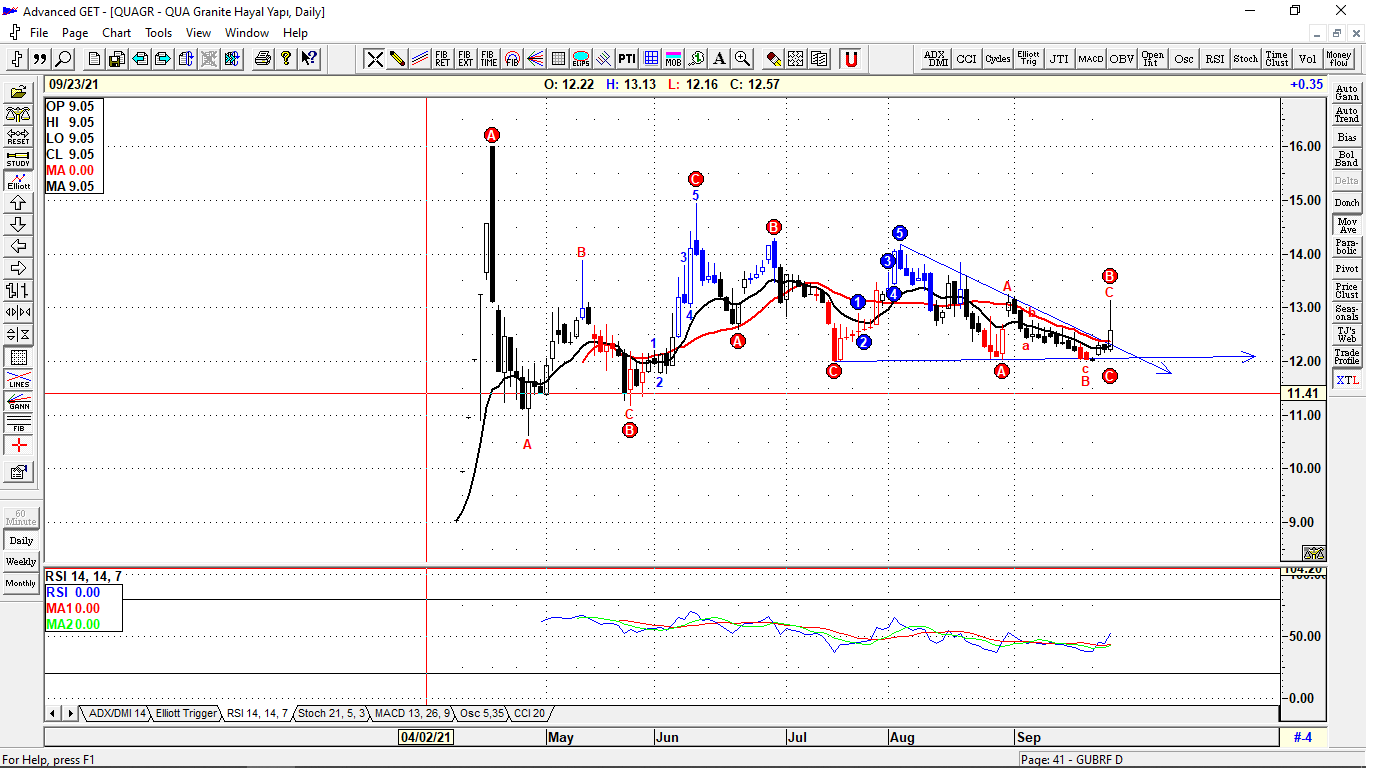The image size is (1380, 768).
Task: Click the 04/02/21 date marker
Action: tap(426, 738)
